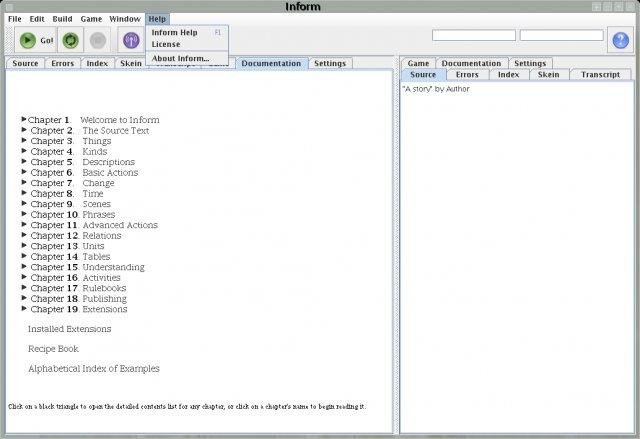Close the open Help menu

click(157, 19)
